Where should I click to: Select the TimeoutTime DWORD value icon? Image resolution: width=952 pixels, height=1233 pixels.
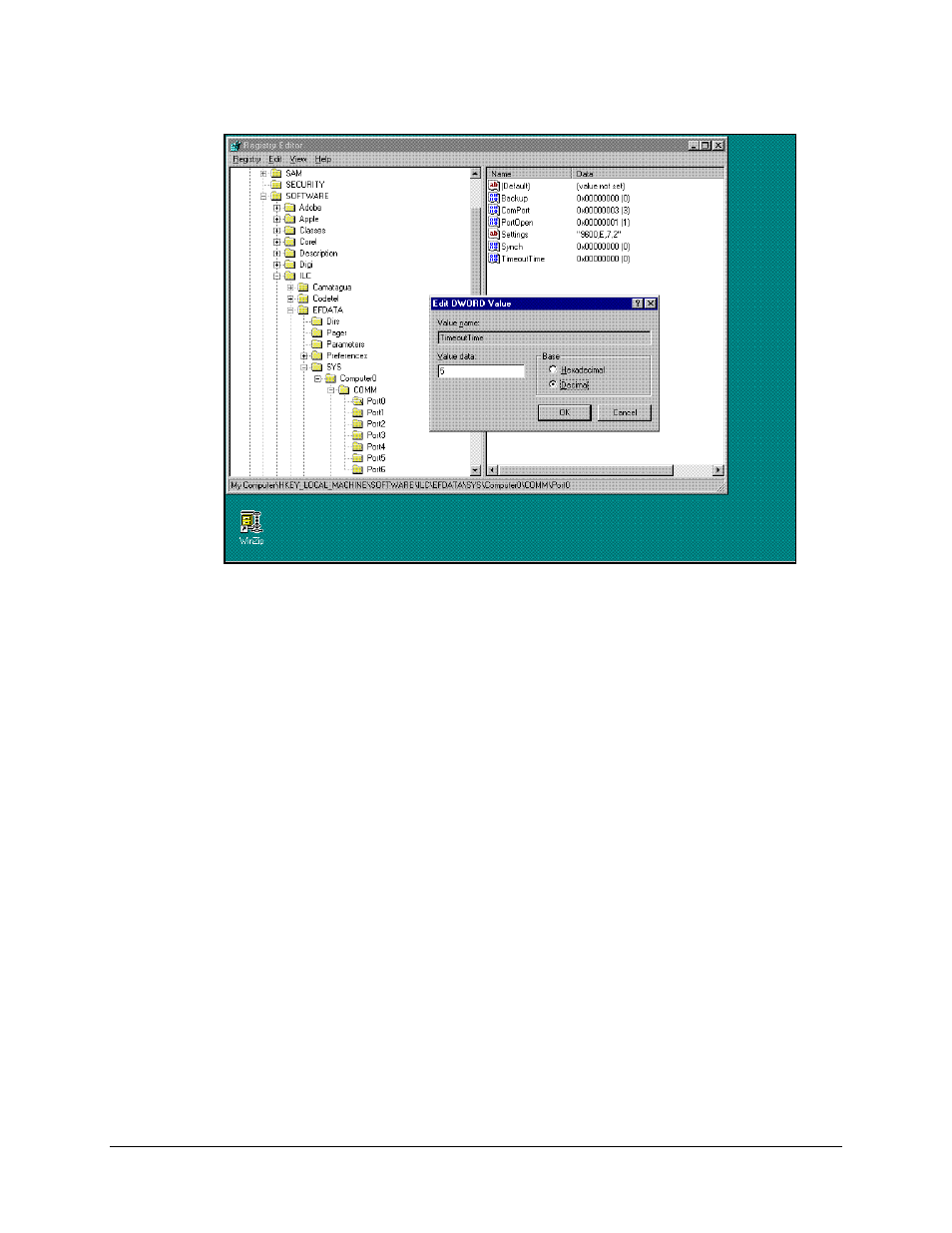coord(493,259)
